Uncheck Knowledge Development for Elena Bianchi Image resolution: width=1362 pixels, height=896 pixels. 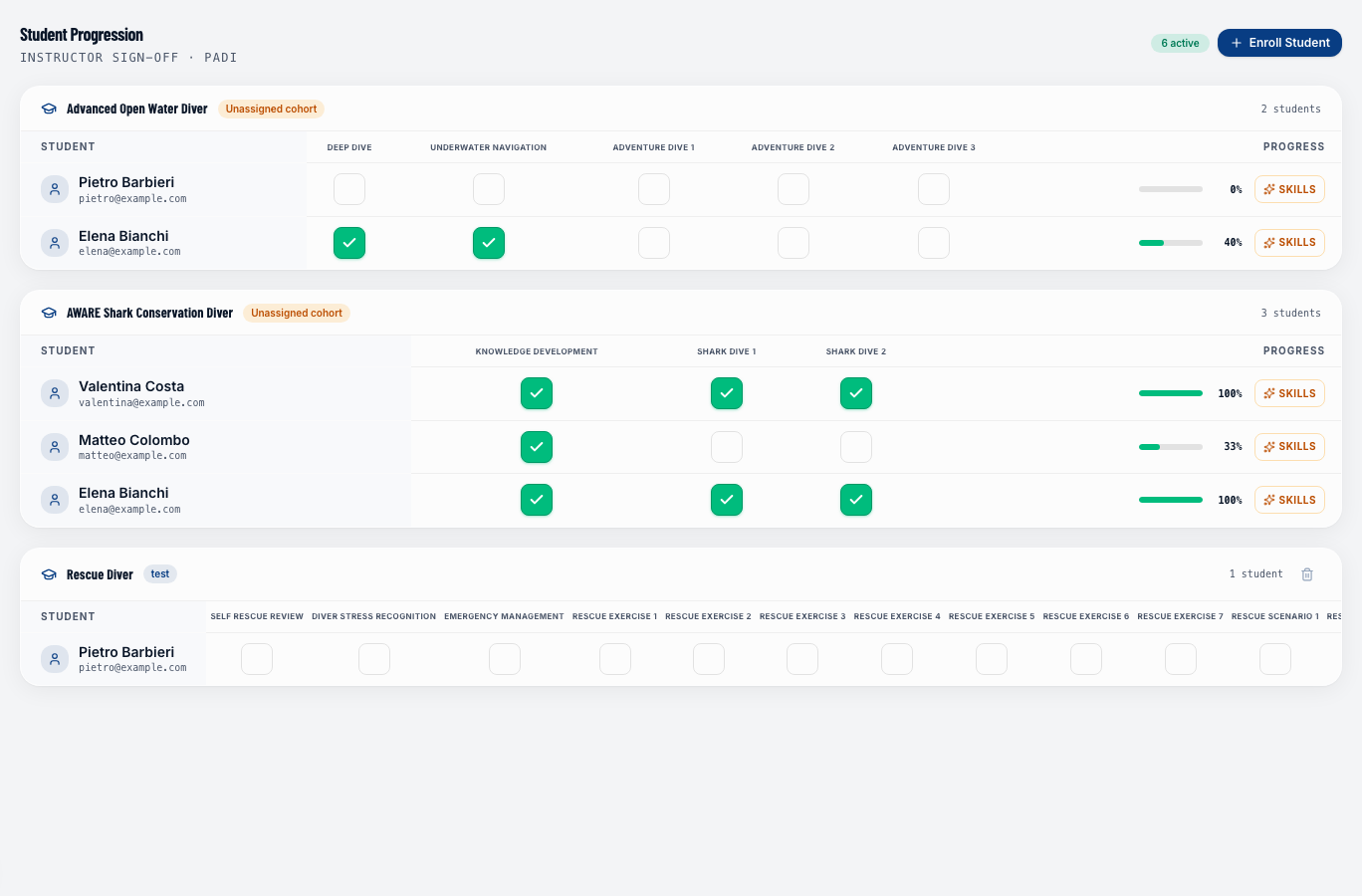pos(537,500)
